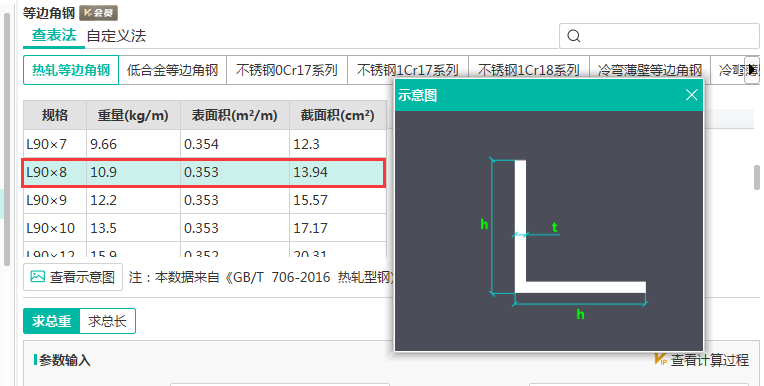Open the 查看示意图 diagram button
The image size is (764, 386).
point(73,277)
